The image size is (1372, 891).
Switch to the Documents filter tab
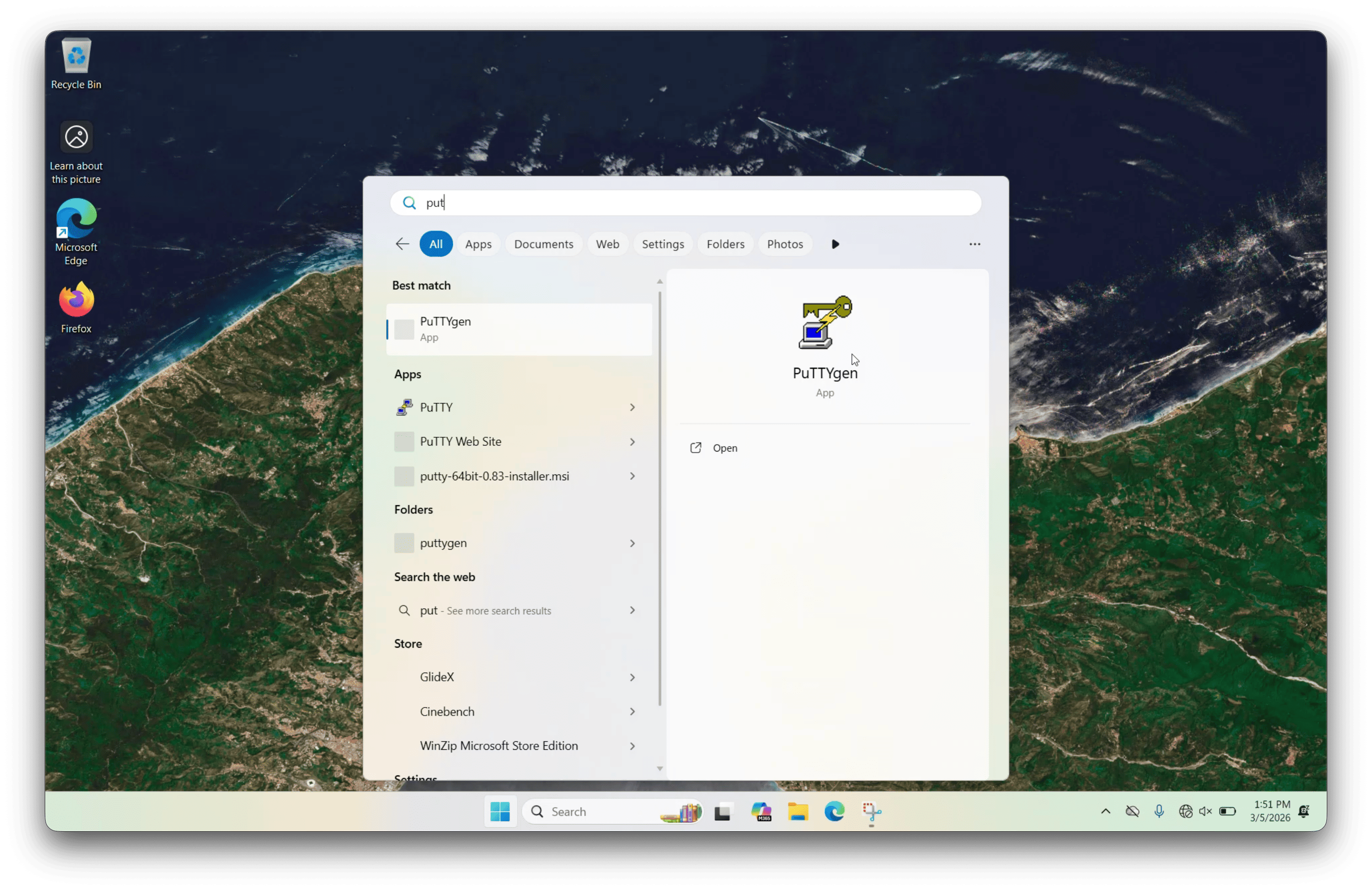pos(544,245)
